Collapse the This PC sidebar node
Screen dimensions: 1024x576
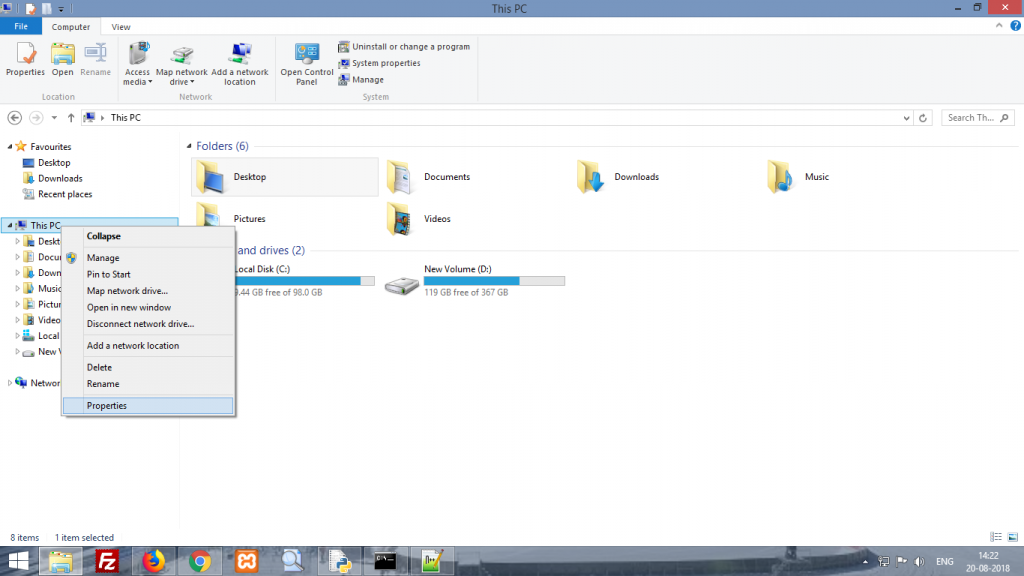click(x=104, y=236)
